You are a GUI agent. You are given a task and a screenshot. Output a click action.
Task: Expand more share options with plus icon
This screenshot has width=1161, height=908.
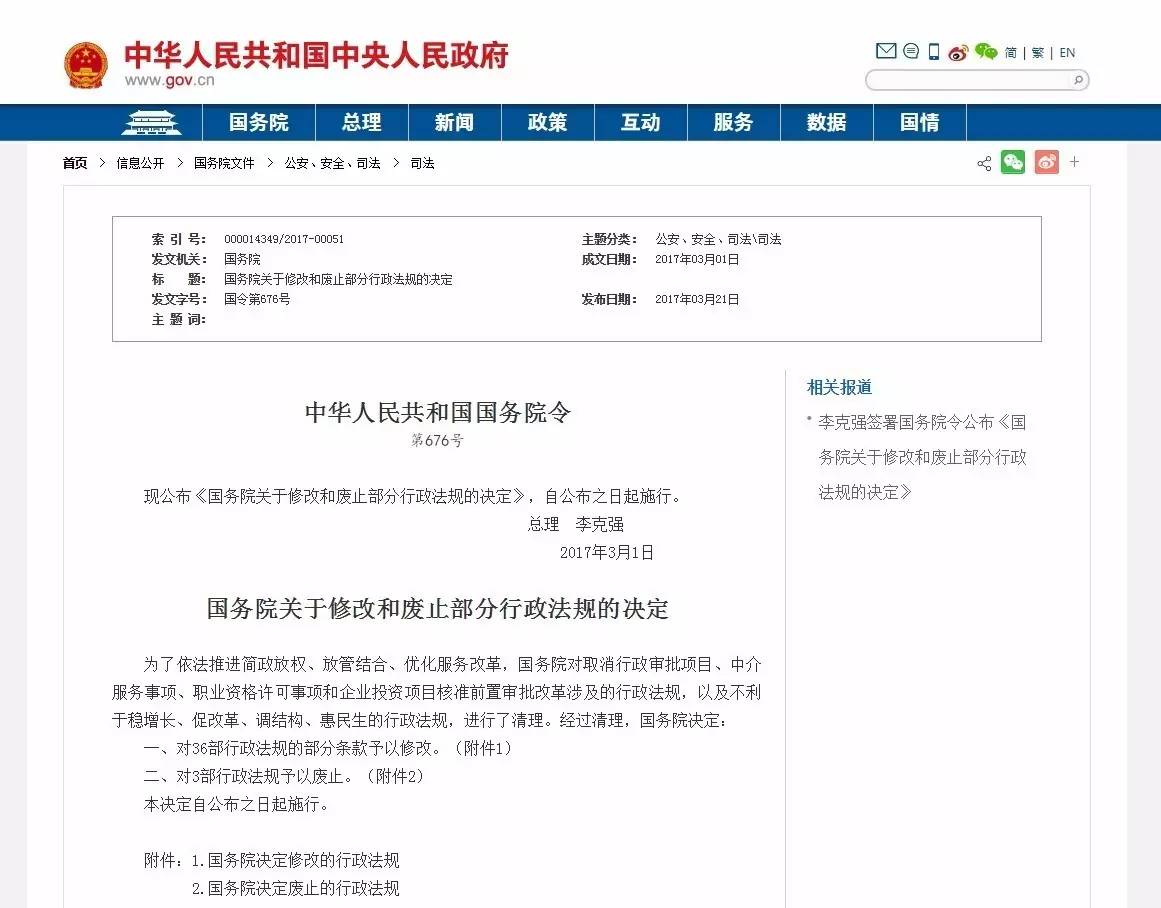[1075, 161]
